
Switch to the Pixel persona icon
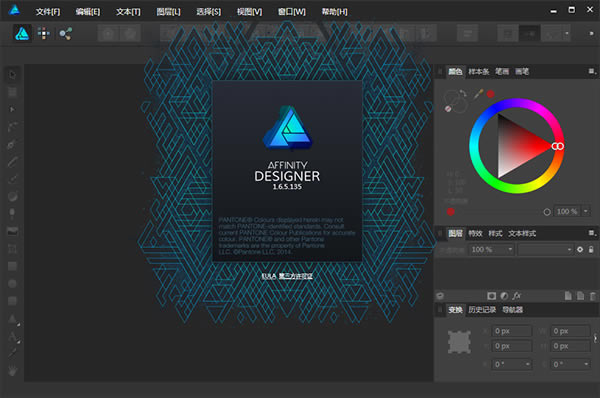[44, 34]
